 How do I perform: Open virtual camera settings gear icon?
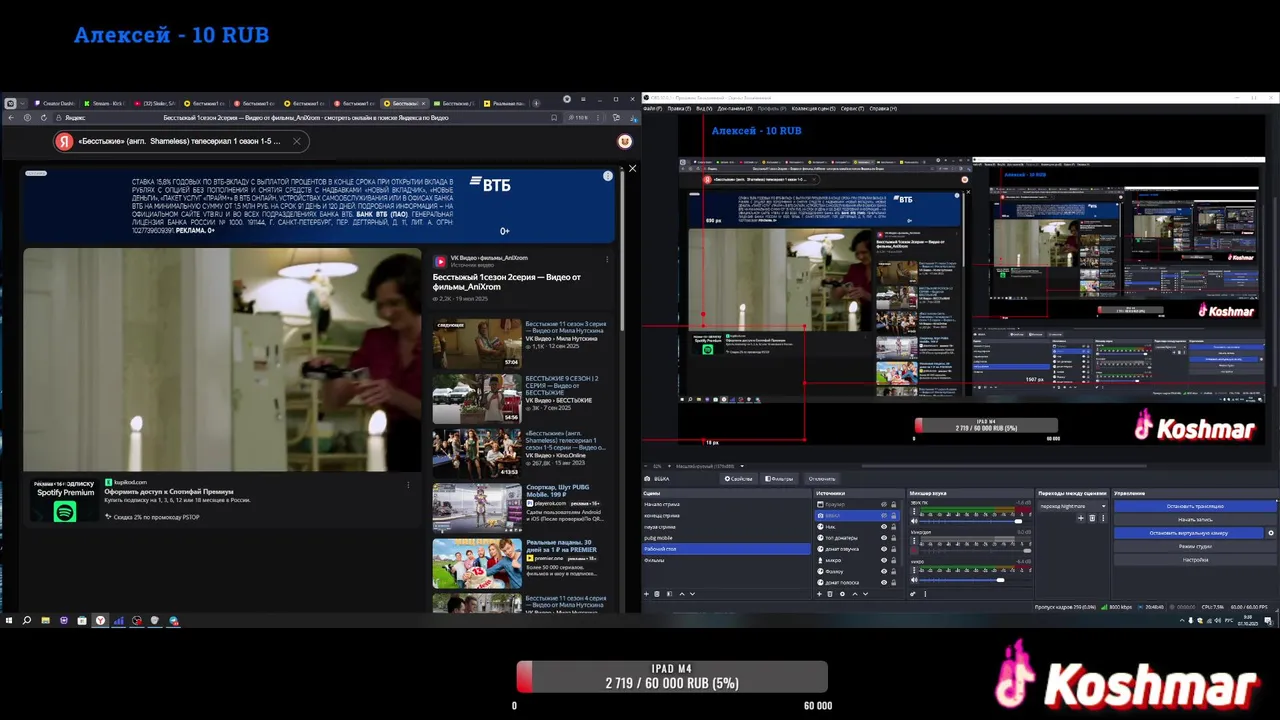[1271, 533]
